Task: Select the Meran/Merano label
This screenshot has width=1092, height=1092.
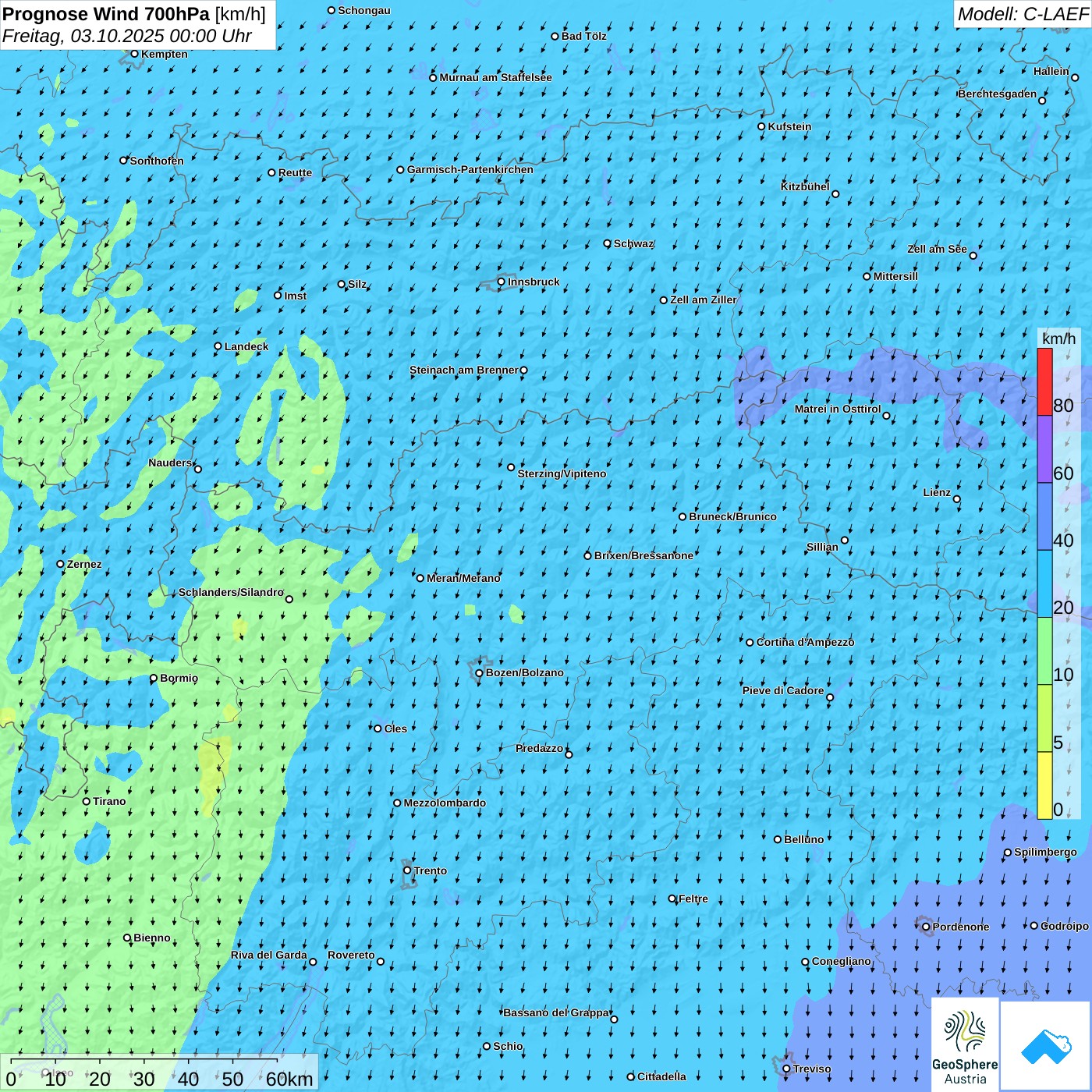Action: (463, 578)
